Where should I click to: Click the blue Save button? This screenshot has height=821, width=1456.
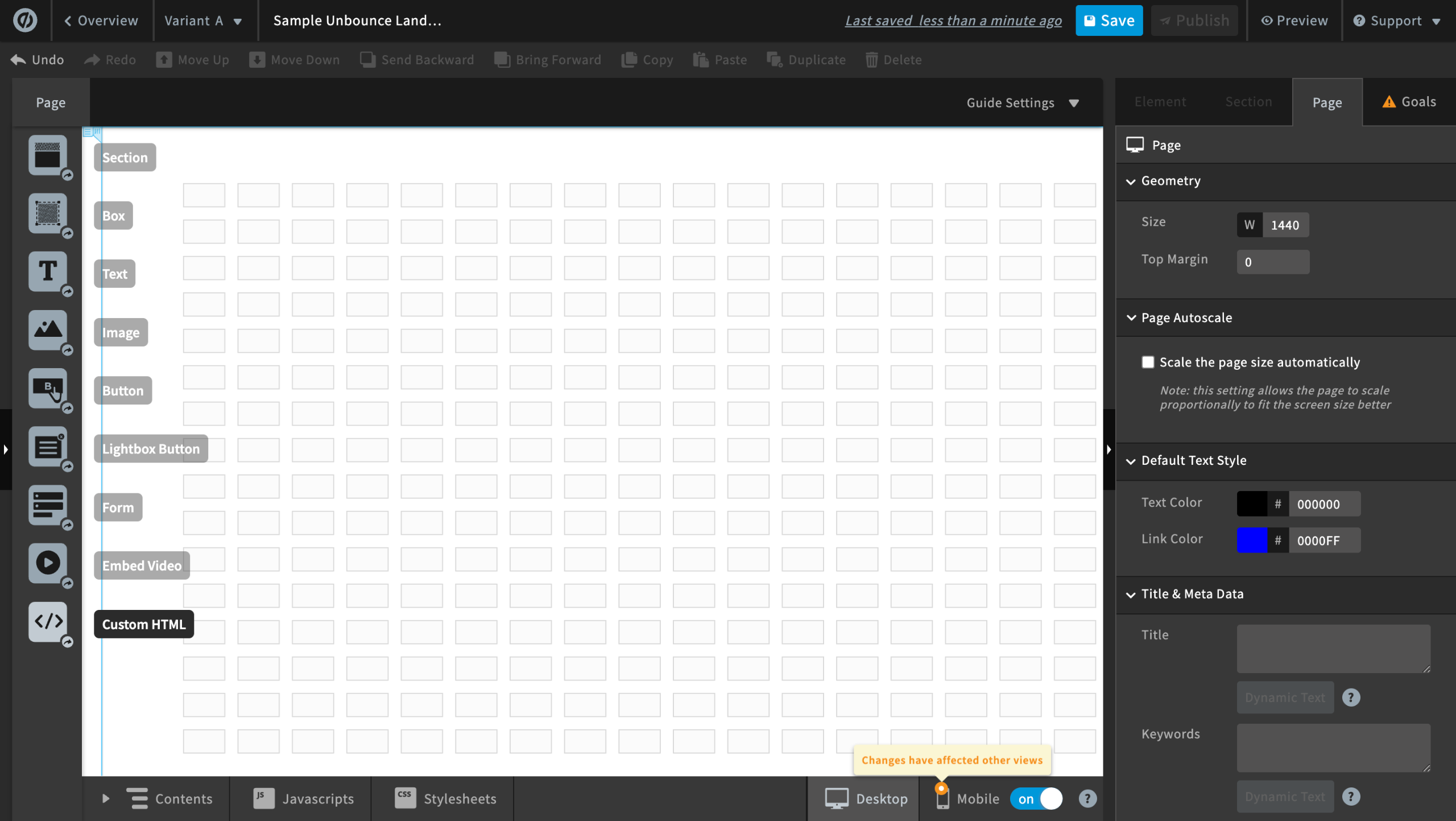(x=1108, y=21)
